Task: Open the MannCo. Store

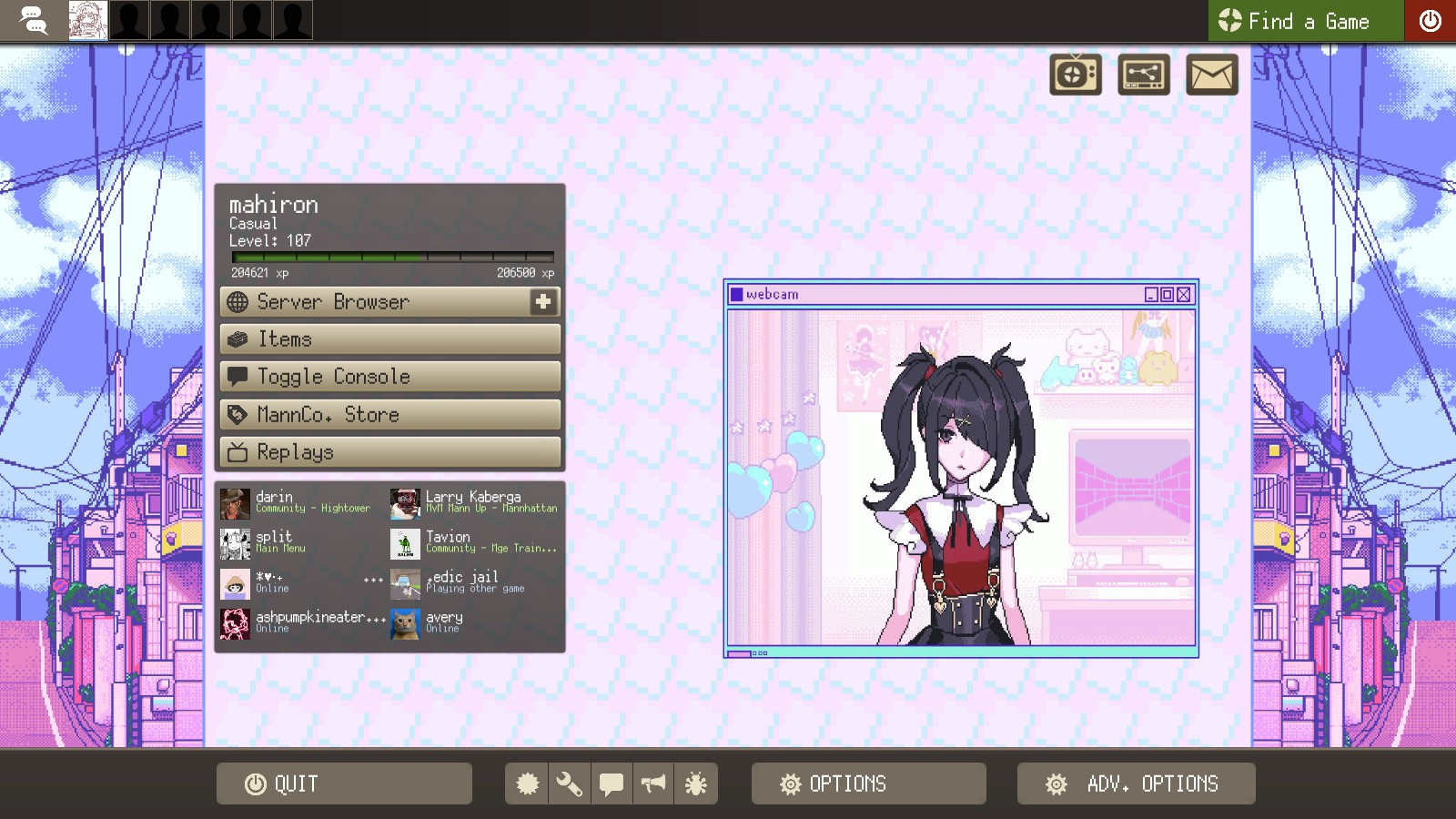Action: [390, 415]
